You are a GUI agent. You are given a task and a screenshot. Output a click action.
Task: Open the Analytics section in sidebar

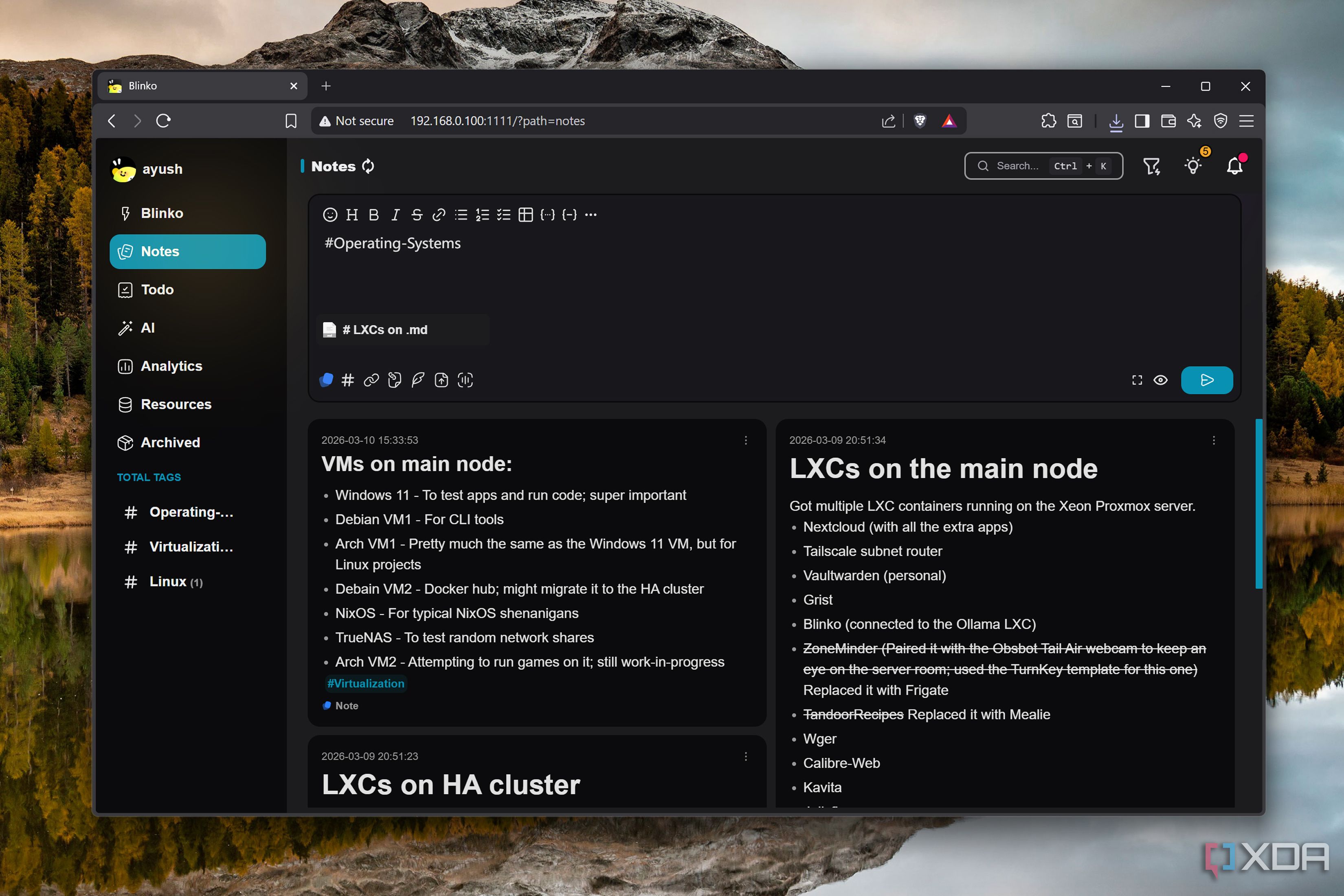tap(187, 366)
